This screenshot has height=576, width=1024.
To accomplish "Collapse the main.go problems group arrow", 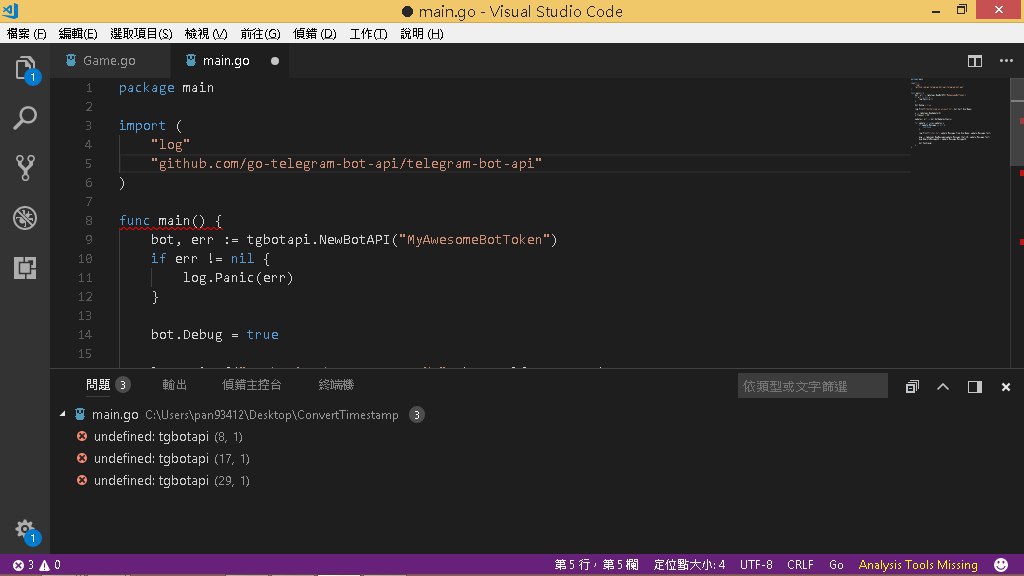I will pos(63,414).
